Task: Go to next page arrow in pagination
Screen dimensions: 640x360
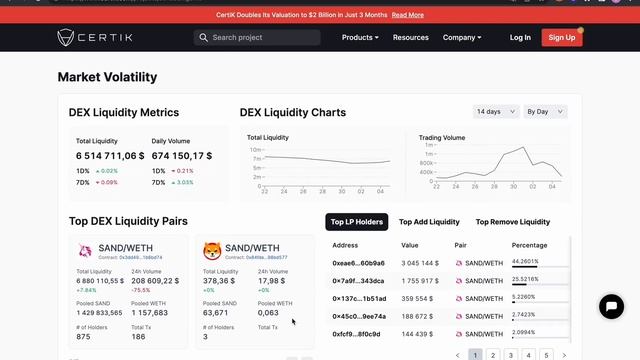Action: click(564, 356)
